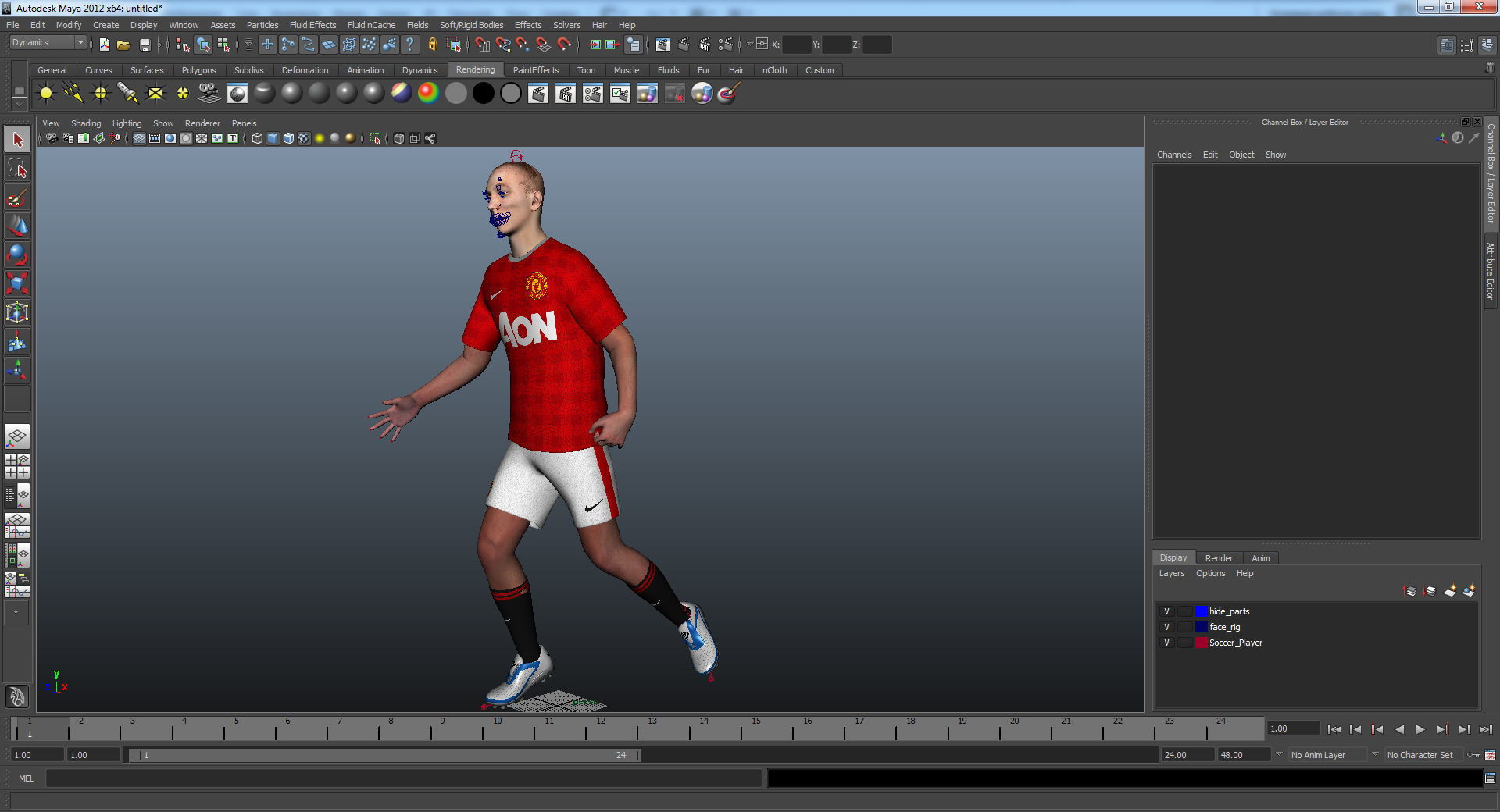Viewport: 1500px width, 812px height.
Task: Click the hide_parts layer blue color swatch
Action: pos(1201,611)
